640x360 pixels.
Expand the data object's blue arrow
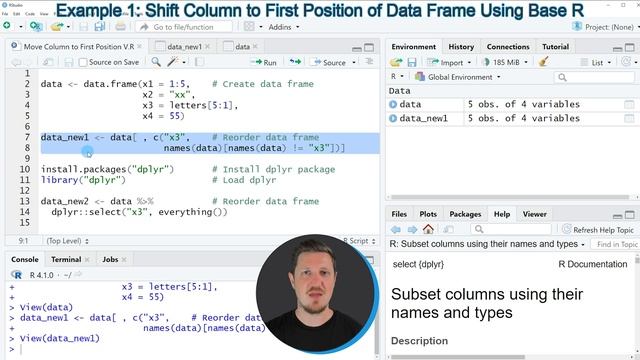[393, 104]
